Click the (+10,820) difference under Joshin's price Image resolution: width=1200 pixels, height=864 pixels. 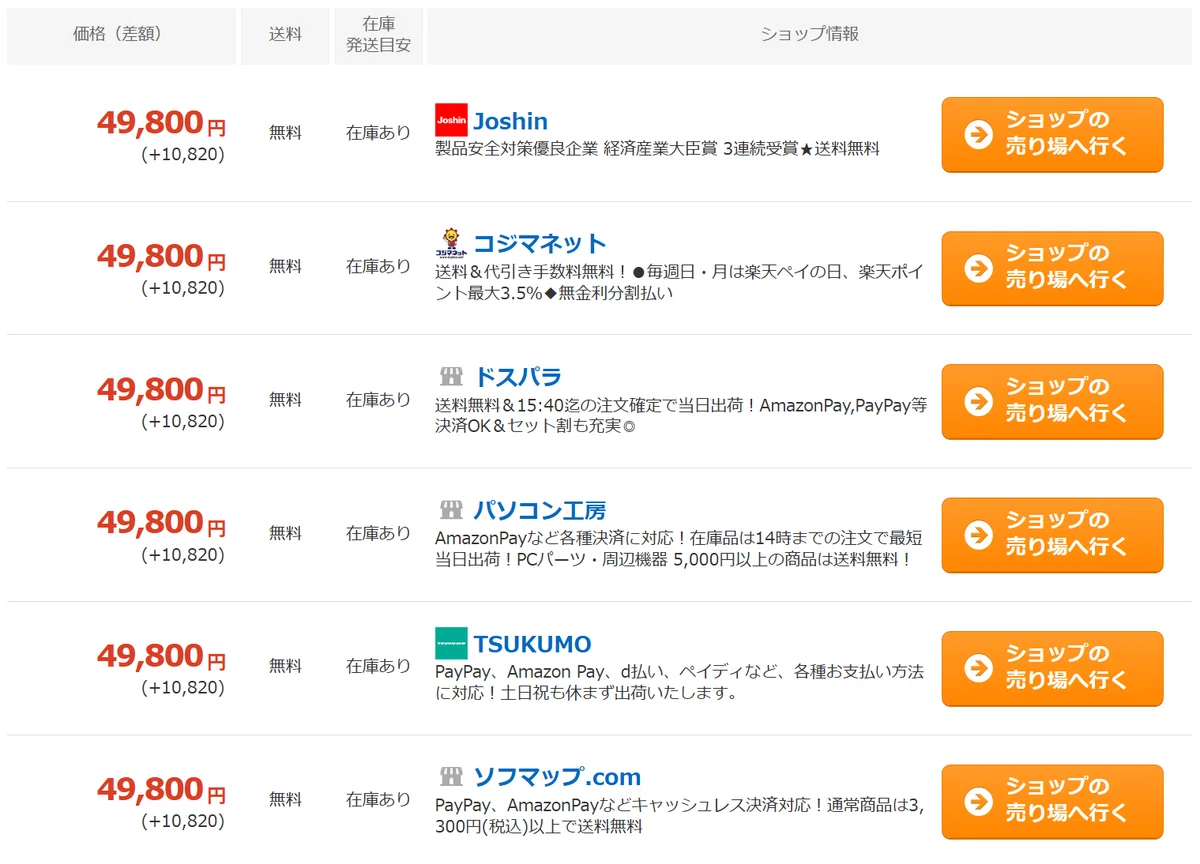[x=183, y=155]
